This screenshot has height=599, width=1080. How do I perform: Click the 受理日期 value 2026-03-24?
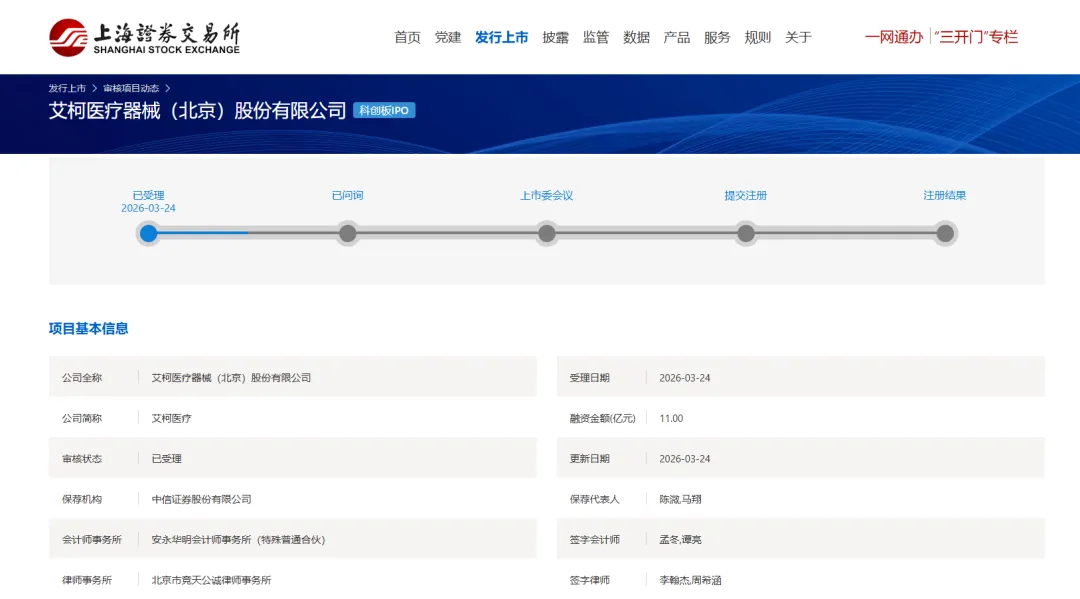[x=685, y=378]
